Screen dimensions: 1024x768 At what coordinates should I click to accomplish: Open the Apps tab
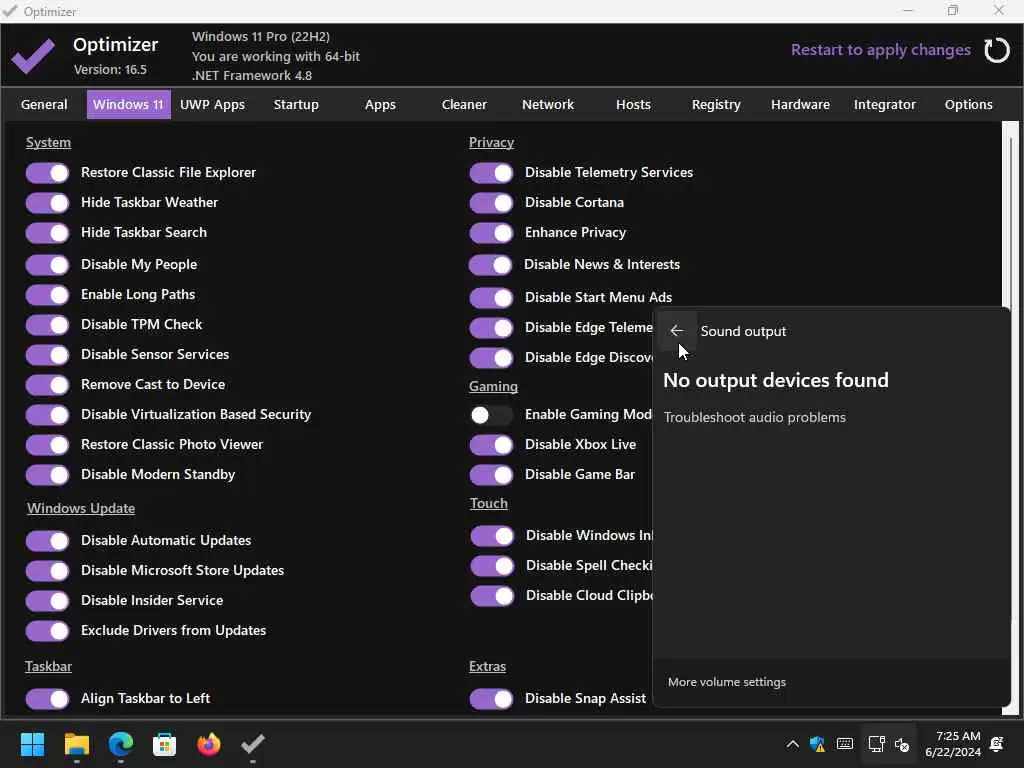[x=380, y=104]
